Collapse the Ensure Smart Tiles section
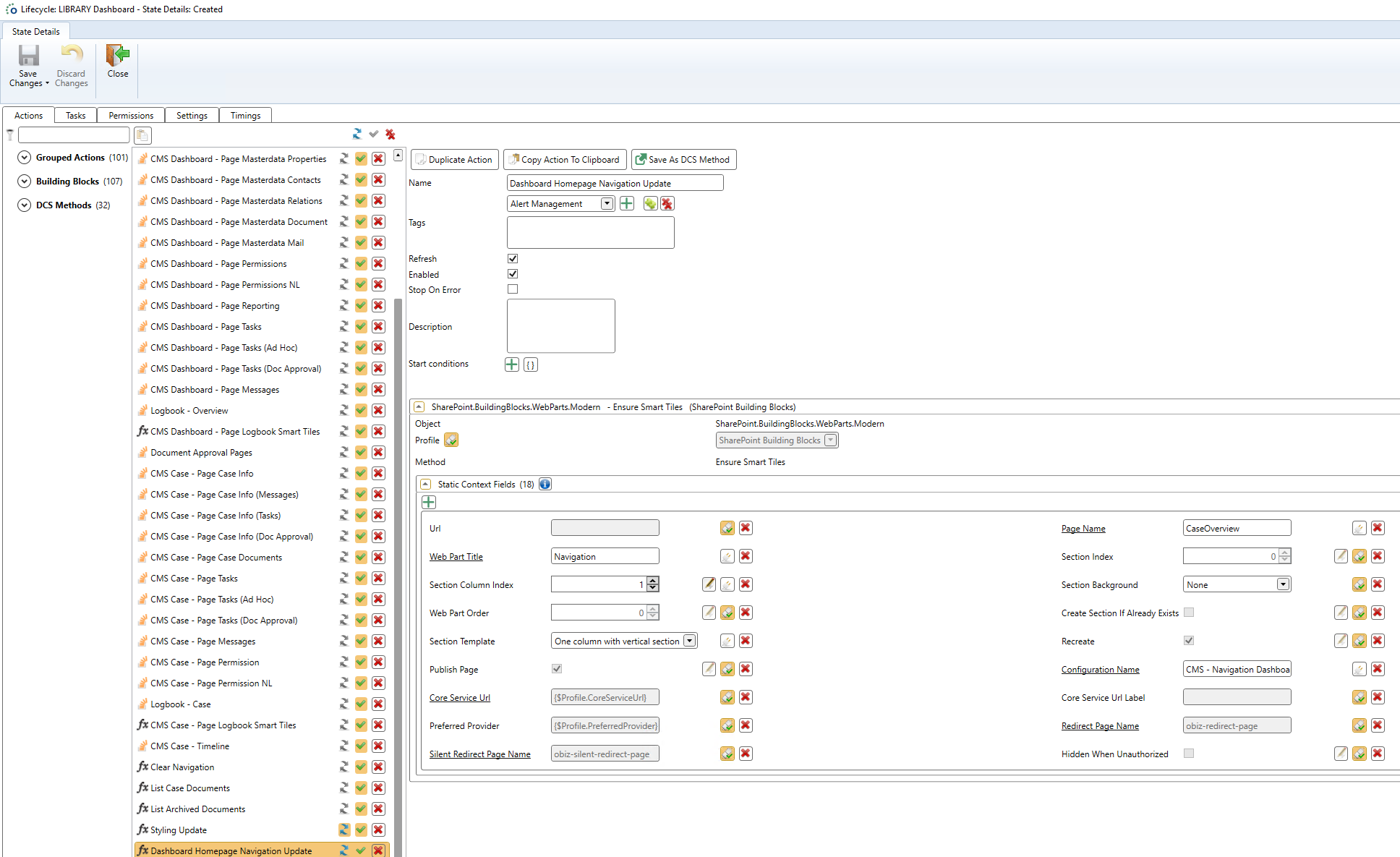Screen dimensions: 1400x857 coord(419,407)
